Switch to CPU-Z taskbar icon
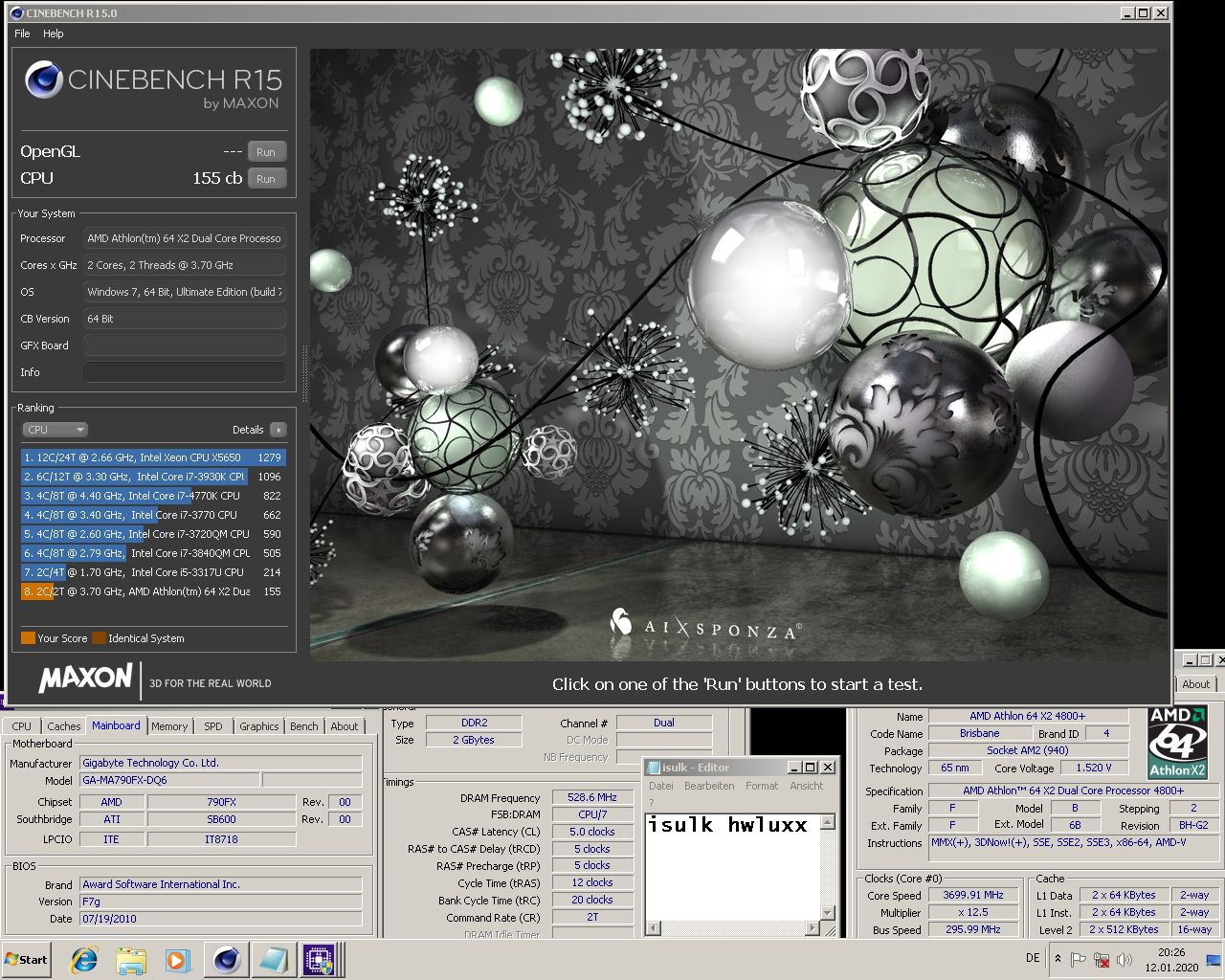The image size is (1225, 980). coord(319,960)
